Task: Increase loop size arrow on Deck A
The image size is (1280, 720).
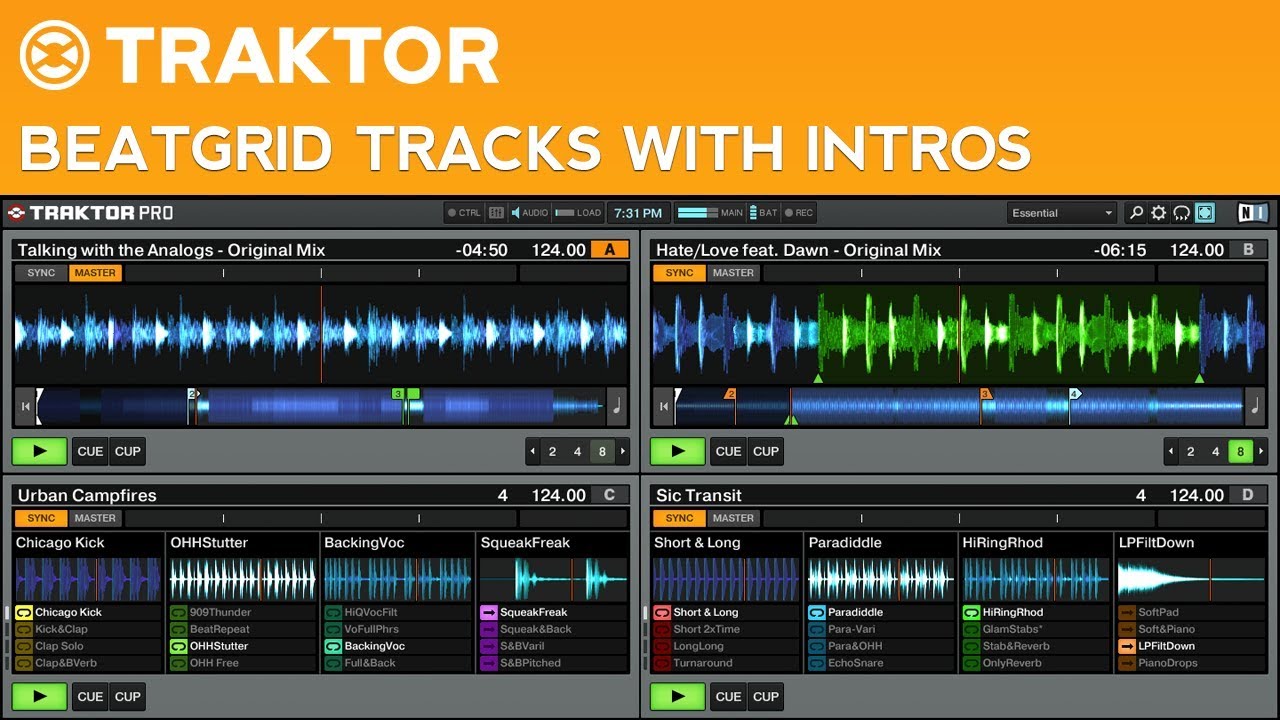Action: click(623, 452)
